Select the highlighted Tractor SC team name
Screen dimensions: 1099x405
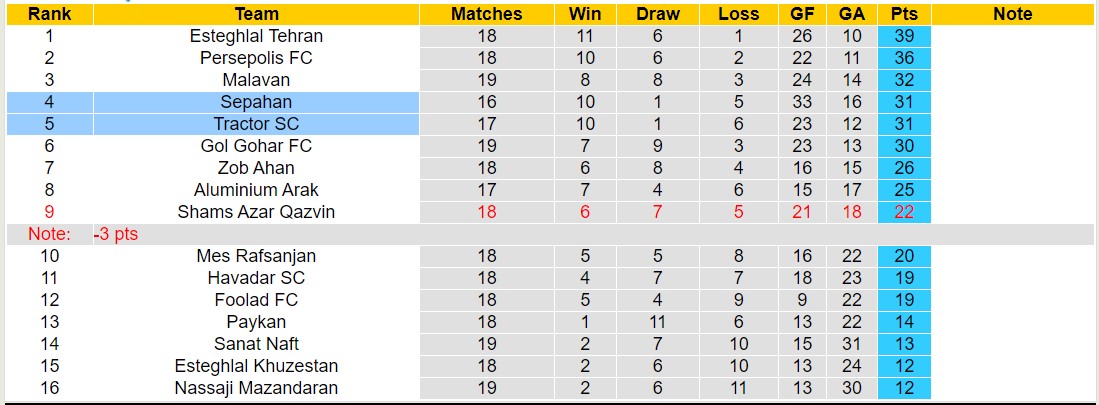[x=256, y=124]
